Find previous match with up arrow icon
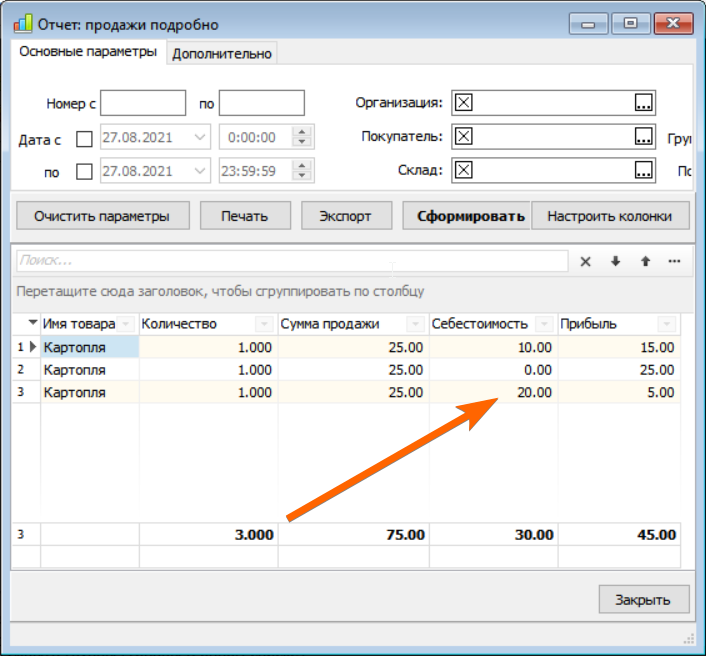Image resolution: width=706 pixels, height=656 pixels. tap(645, 261)
